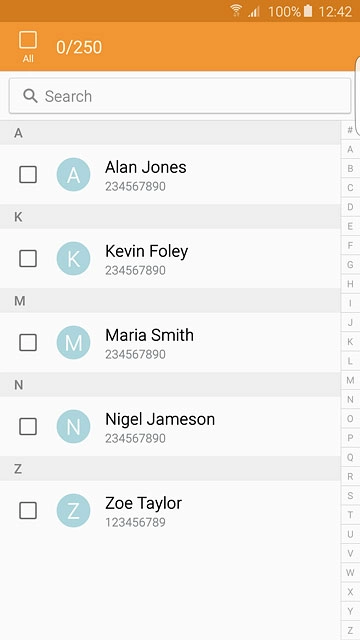Focus the Search contacts field

[180, 96]
